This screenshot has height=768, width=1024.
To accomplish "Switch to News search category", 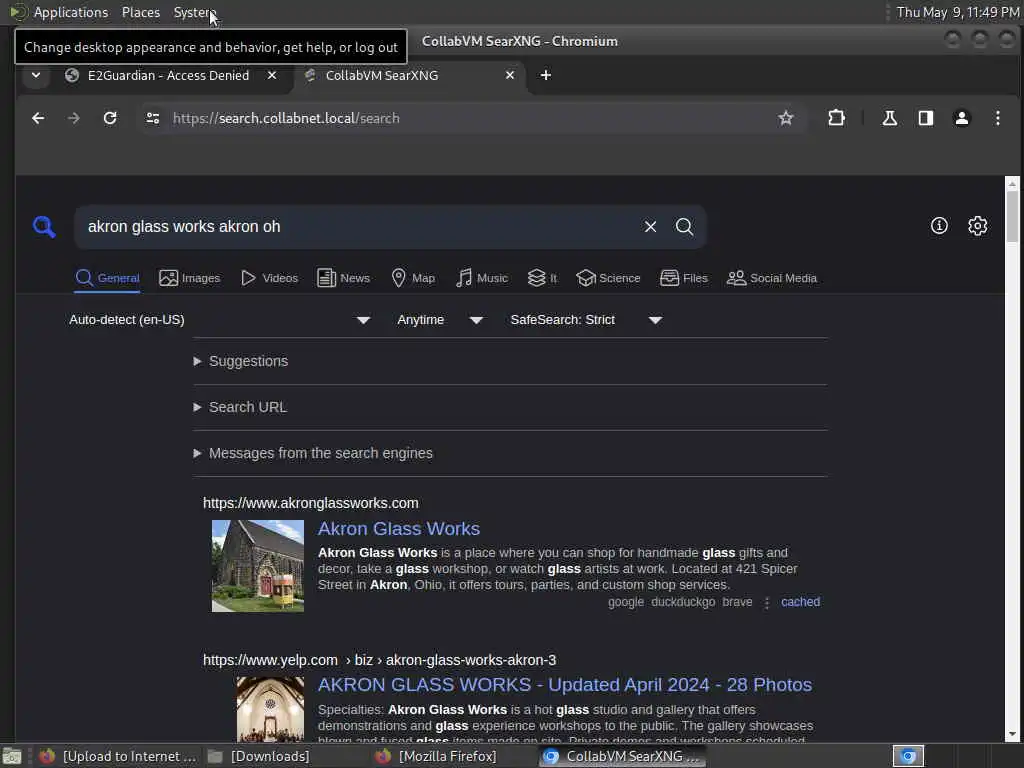I will (x=344, y=278).
